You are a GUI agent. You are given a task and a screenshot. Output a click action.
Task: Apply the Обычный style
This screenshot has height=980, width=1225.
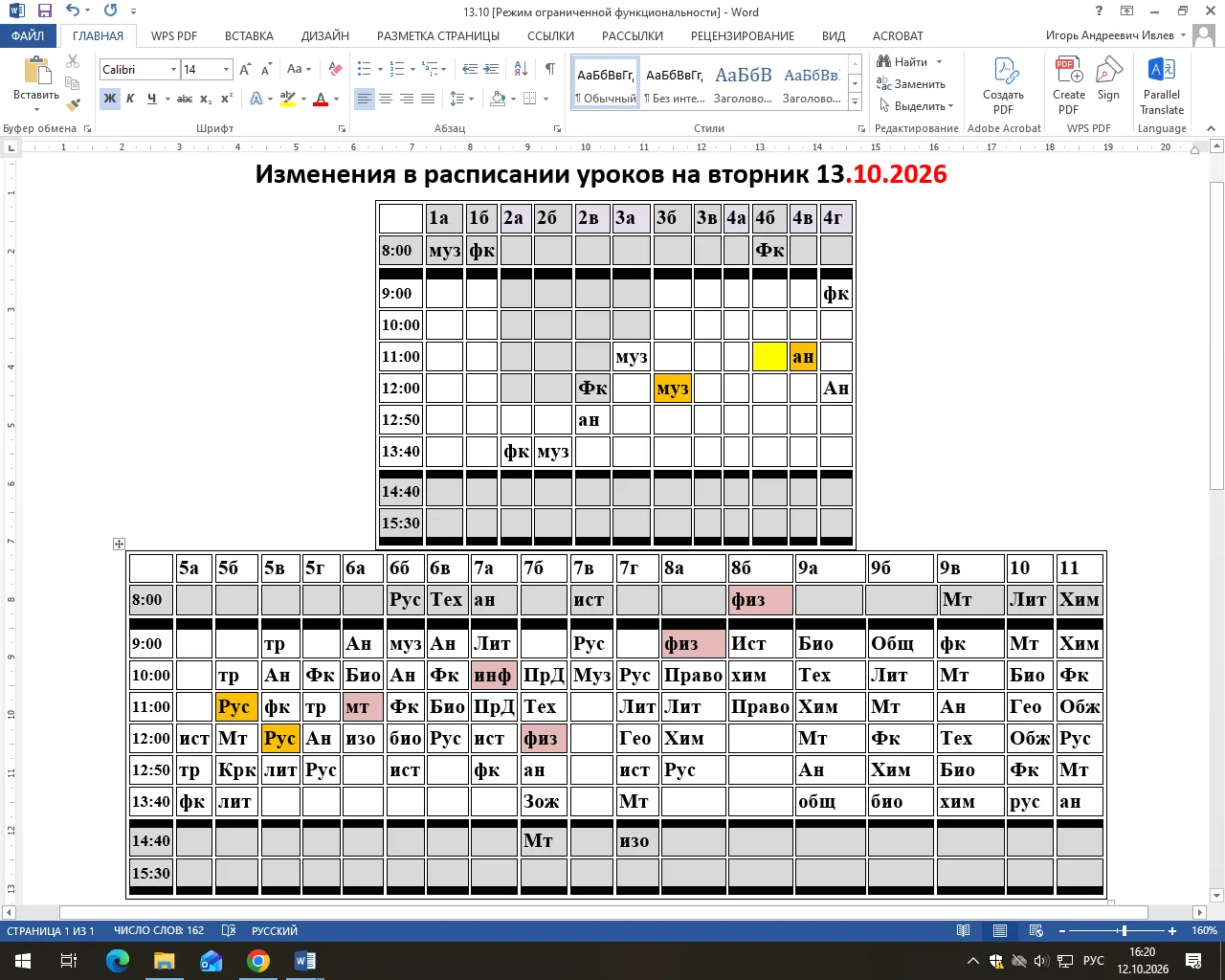click(x=606, y=84)
